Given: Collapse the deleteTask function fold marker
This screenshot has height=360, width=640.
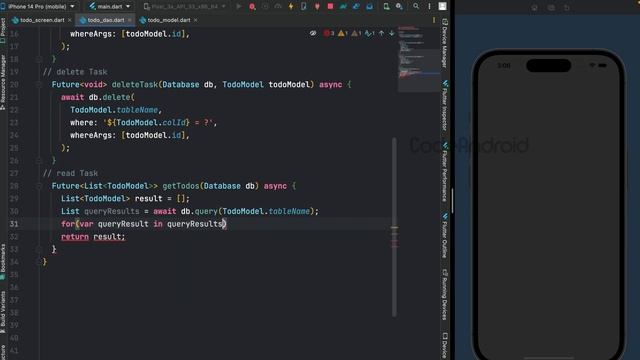Looking at the screenshot, I should point(39,84).
